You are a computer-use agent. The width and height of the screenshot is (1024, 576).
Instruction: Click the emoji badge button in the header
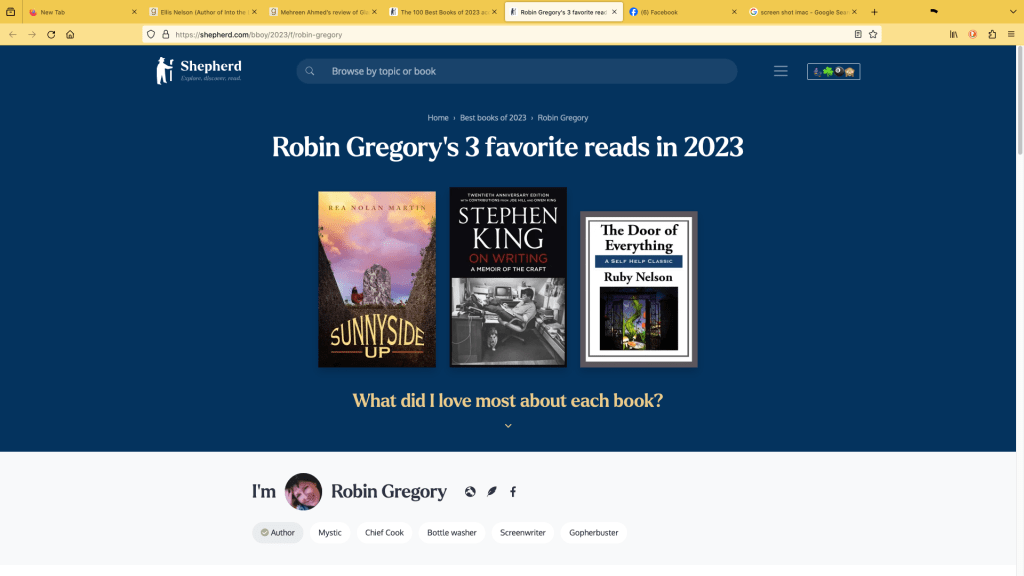(x=833, y=71)
